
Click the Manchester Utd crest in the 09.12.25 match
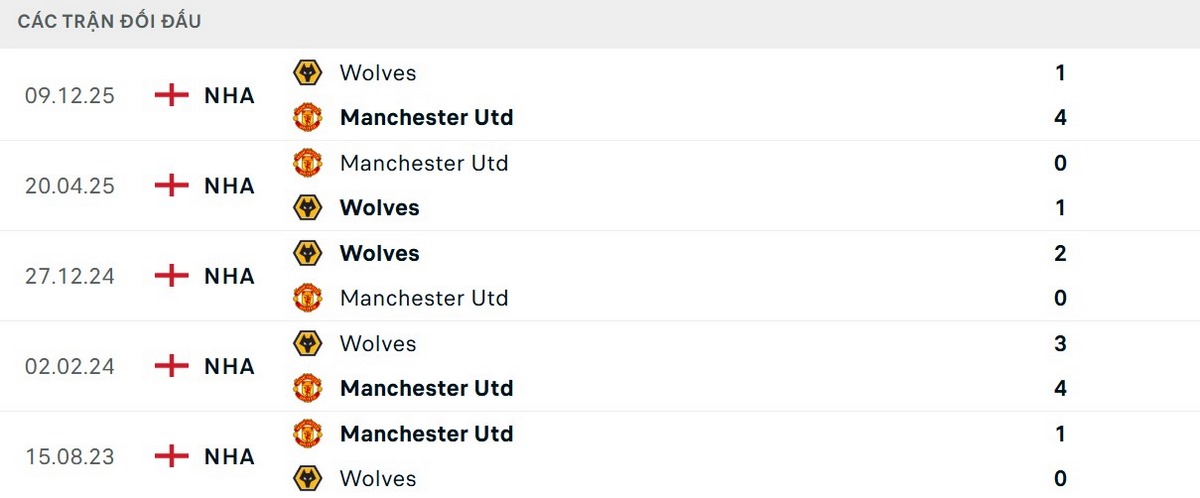307,117
